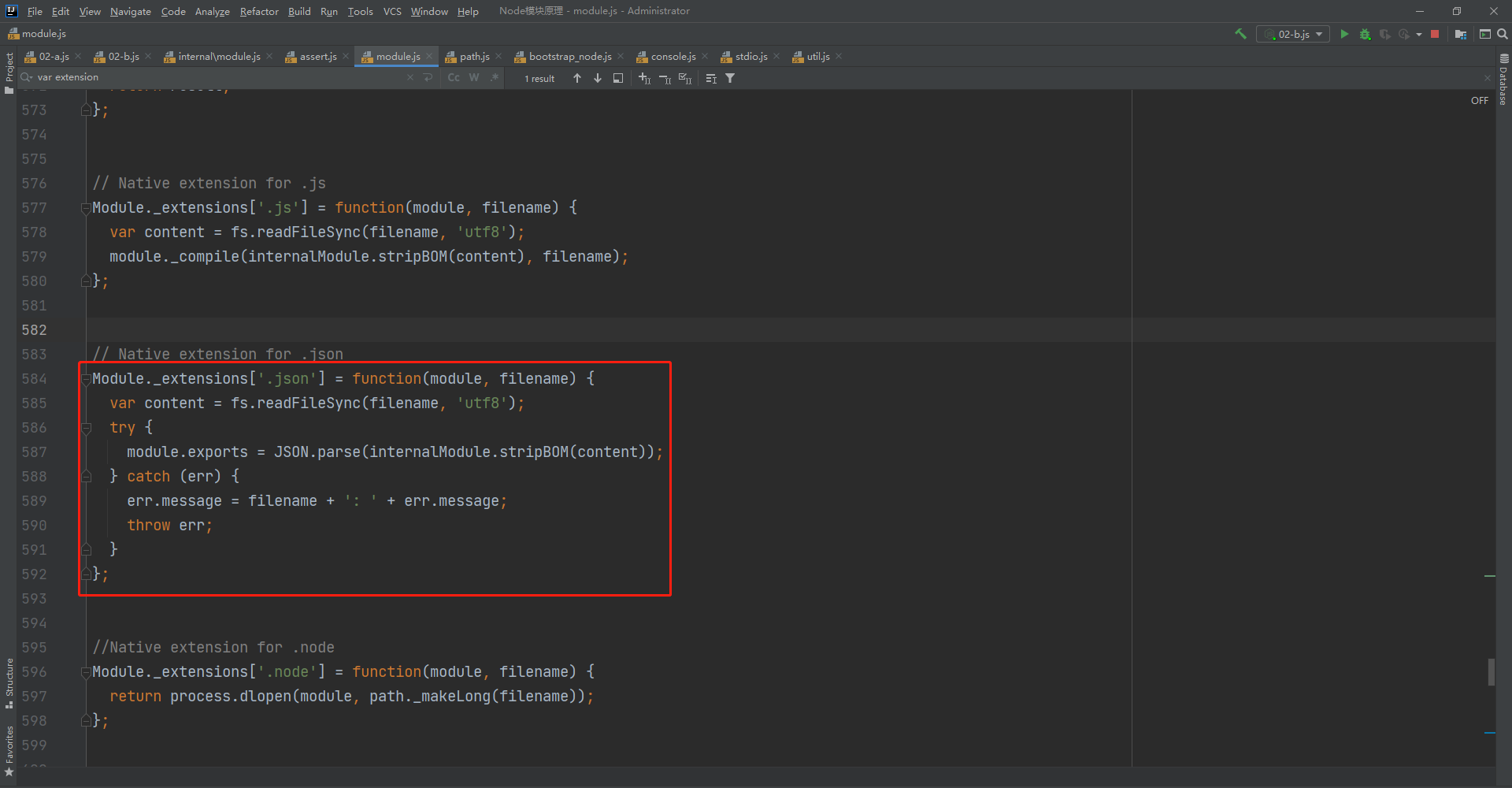
Task: Collapse the catch block at line 588
Action: [x=86, y=477]
